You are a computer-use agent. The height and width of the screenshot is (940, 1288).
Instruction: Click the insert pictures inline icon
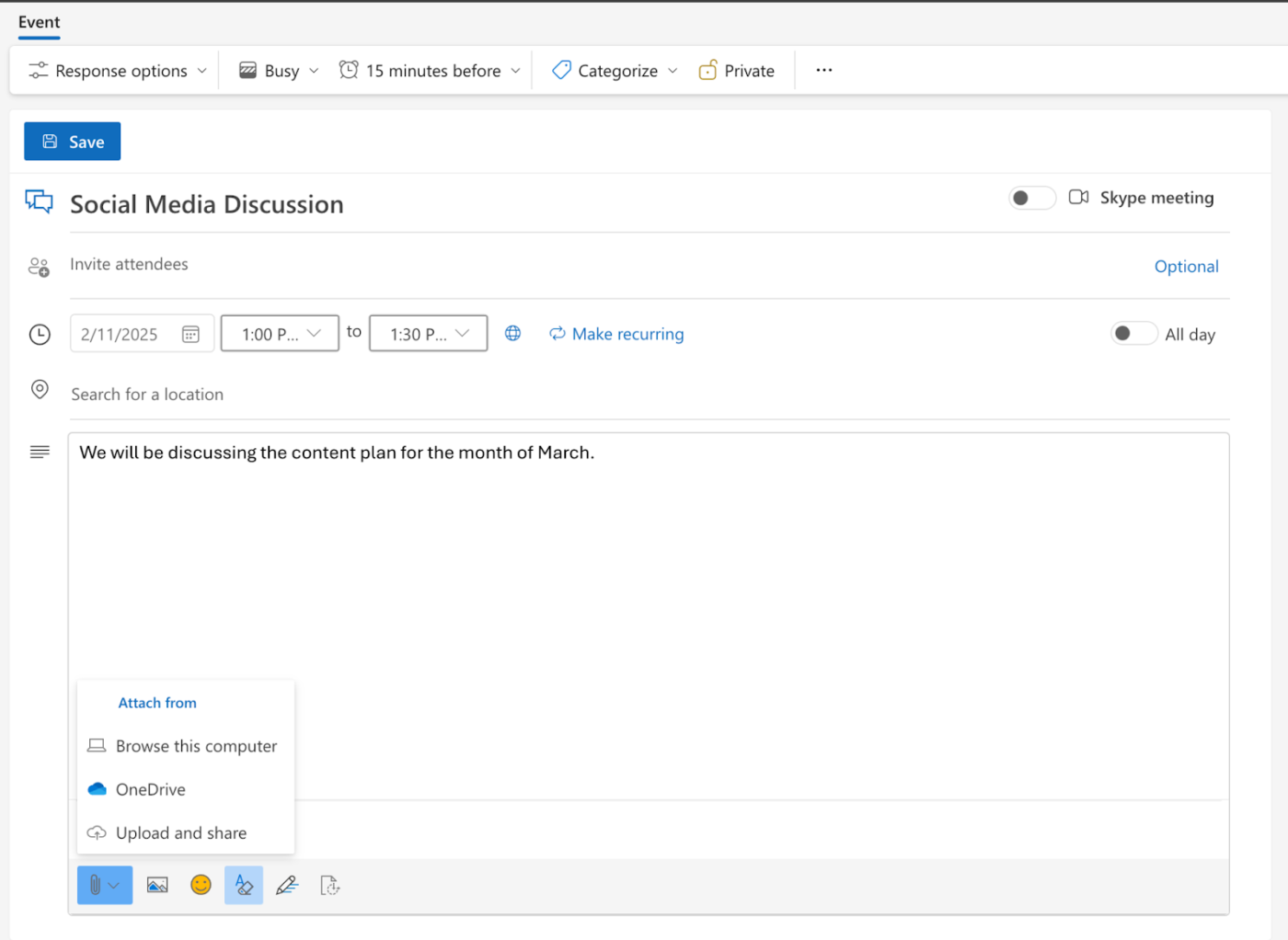pyautogui.click(x=157, y=885)
